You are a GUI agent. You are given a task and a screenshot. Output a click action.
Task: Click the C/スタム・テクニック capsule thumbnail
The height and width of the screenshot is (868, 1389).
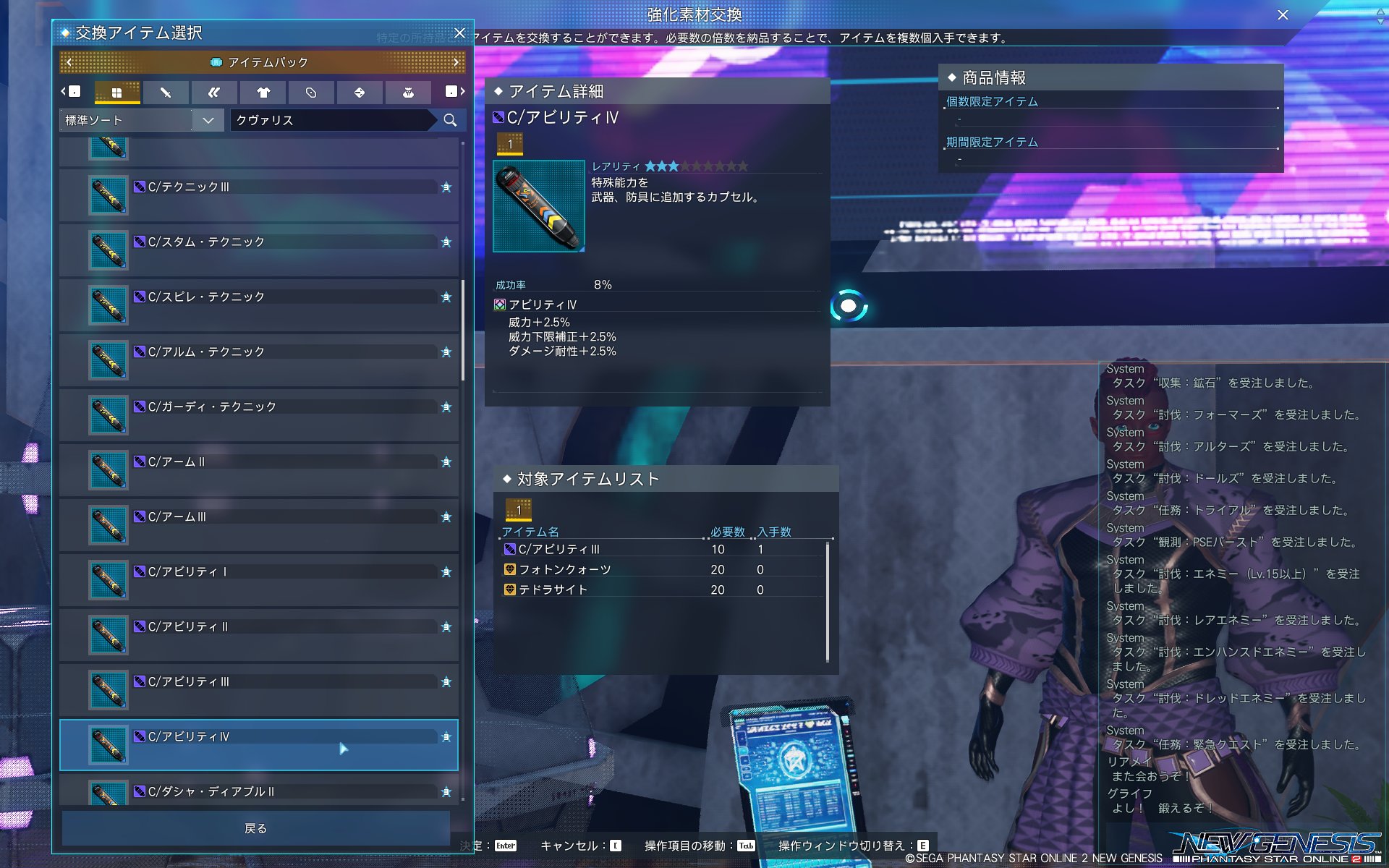point(109,250)
